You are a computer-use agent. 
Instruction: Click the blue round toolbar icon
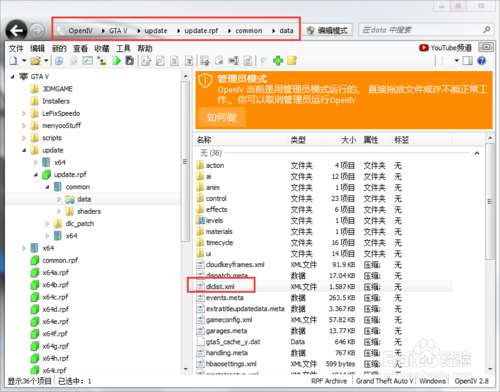[x=59, y=61]
